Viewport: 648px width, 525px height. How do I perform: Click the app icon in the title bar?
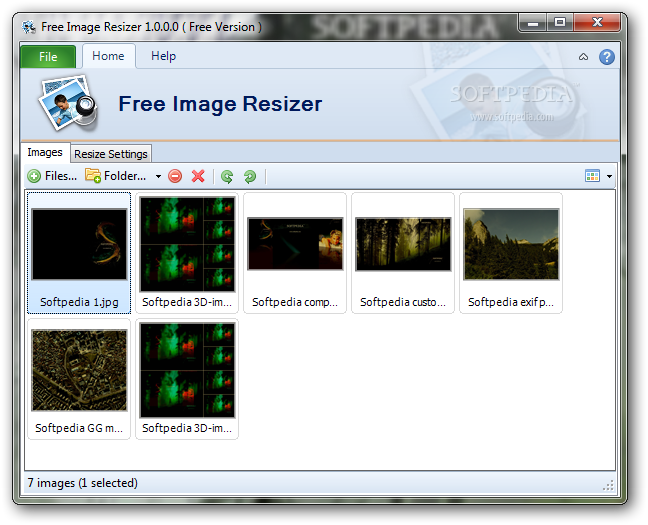(x=29, y=27)
